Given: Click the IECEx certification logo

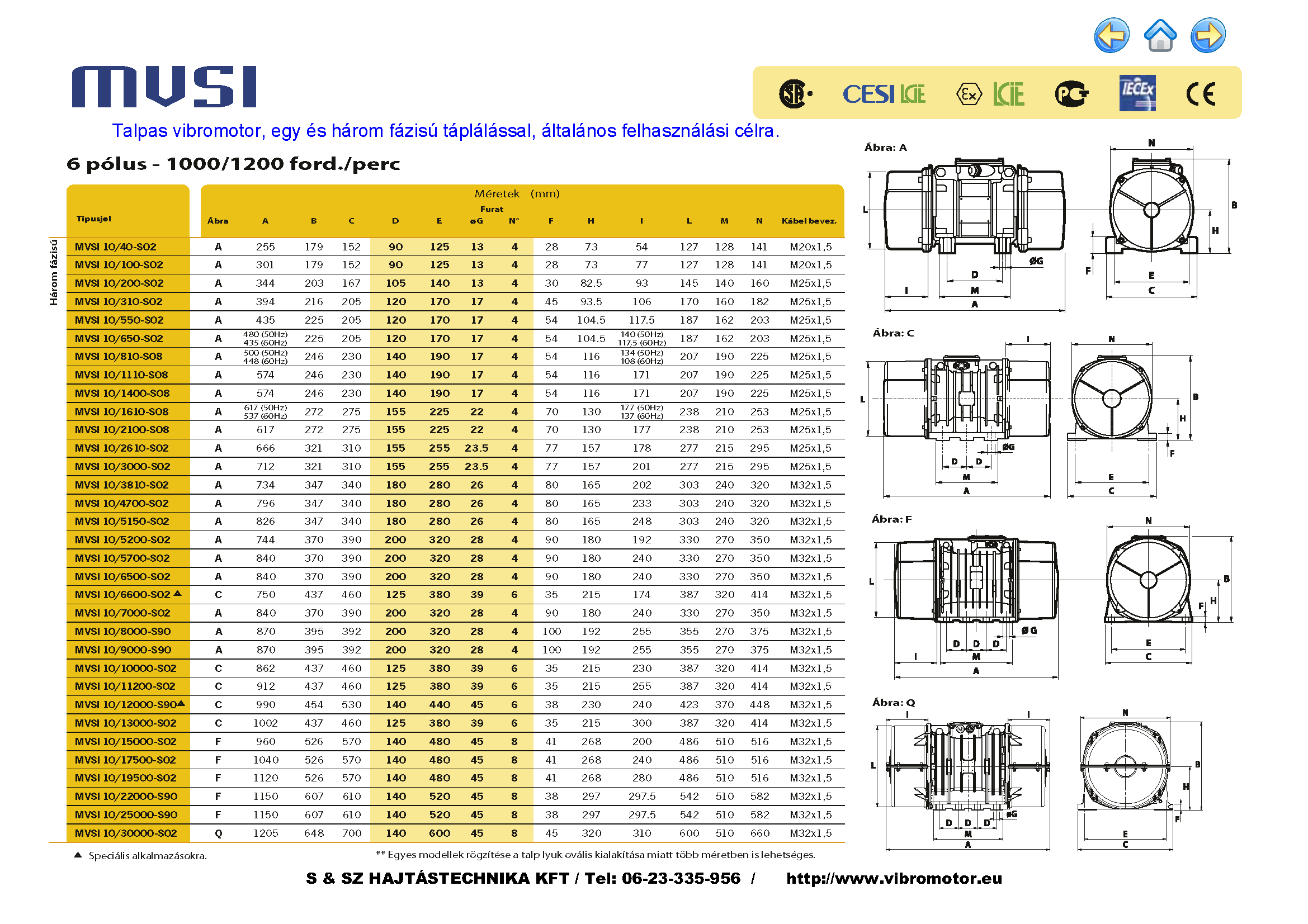Looking at the screenshot, I should 1137,93.
